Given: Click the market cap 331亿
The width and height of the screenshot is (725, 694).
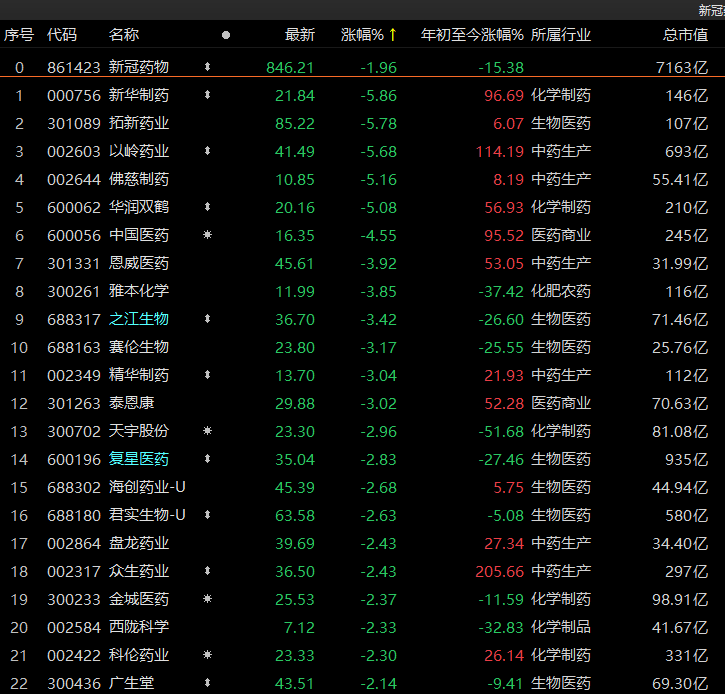Looking at the screenshot, I should pos(687,656).
